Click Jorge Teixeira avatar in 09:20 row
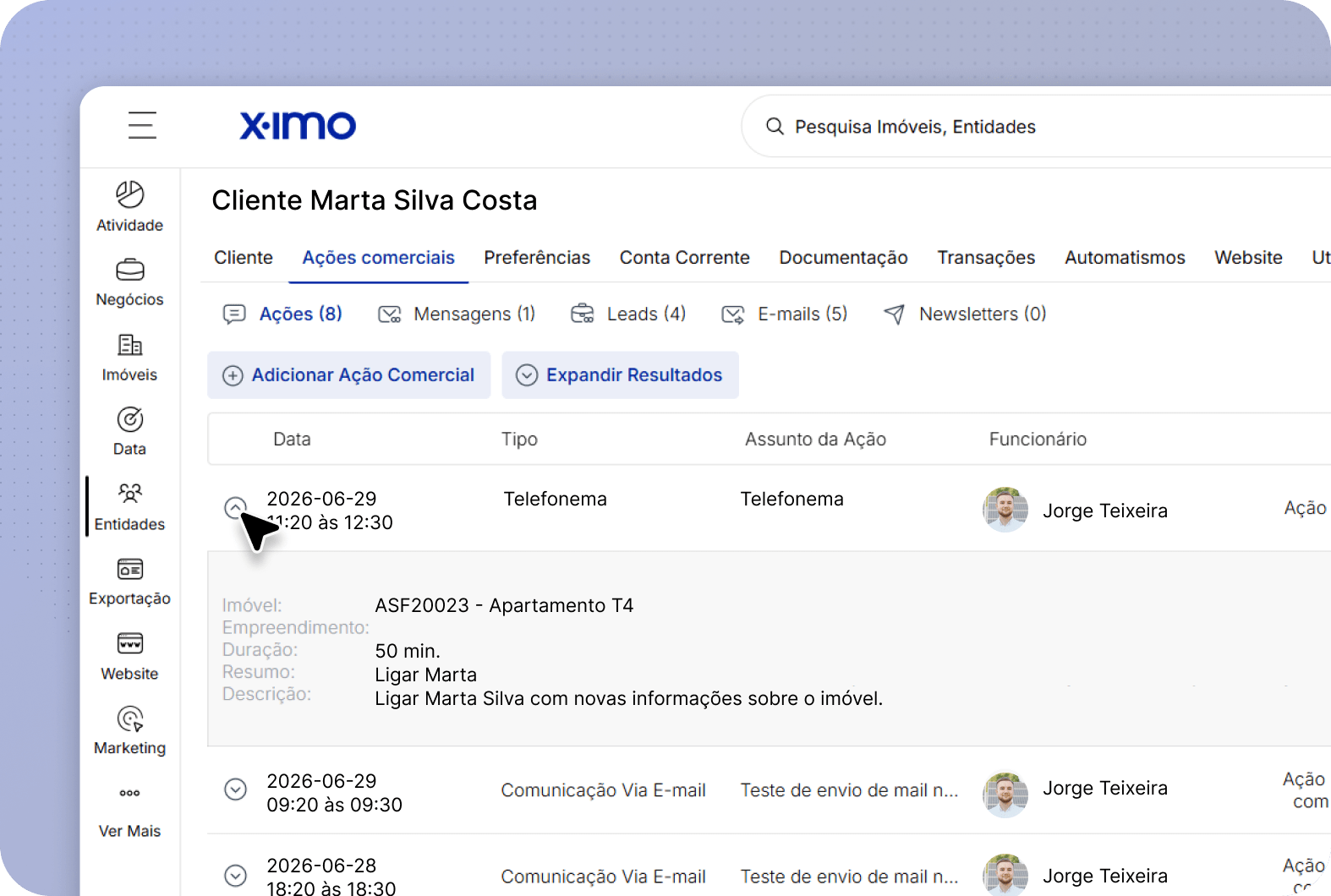Screen dimensions: 1331x896 point(1005,795)
